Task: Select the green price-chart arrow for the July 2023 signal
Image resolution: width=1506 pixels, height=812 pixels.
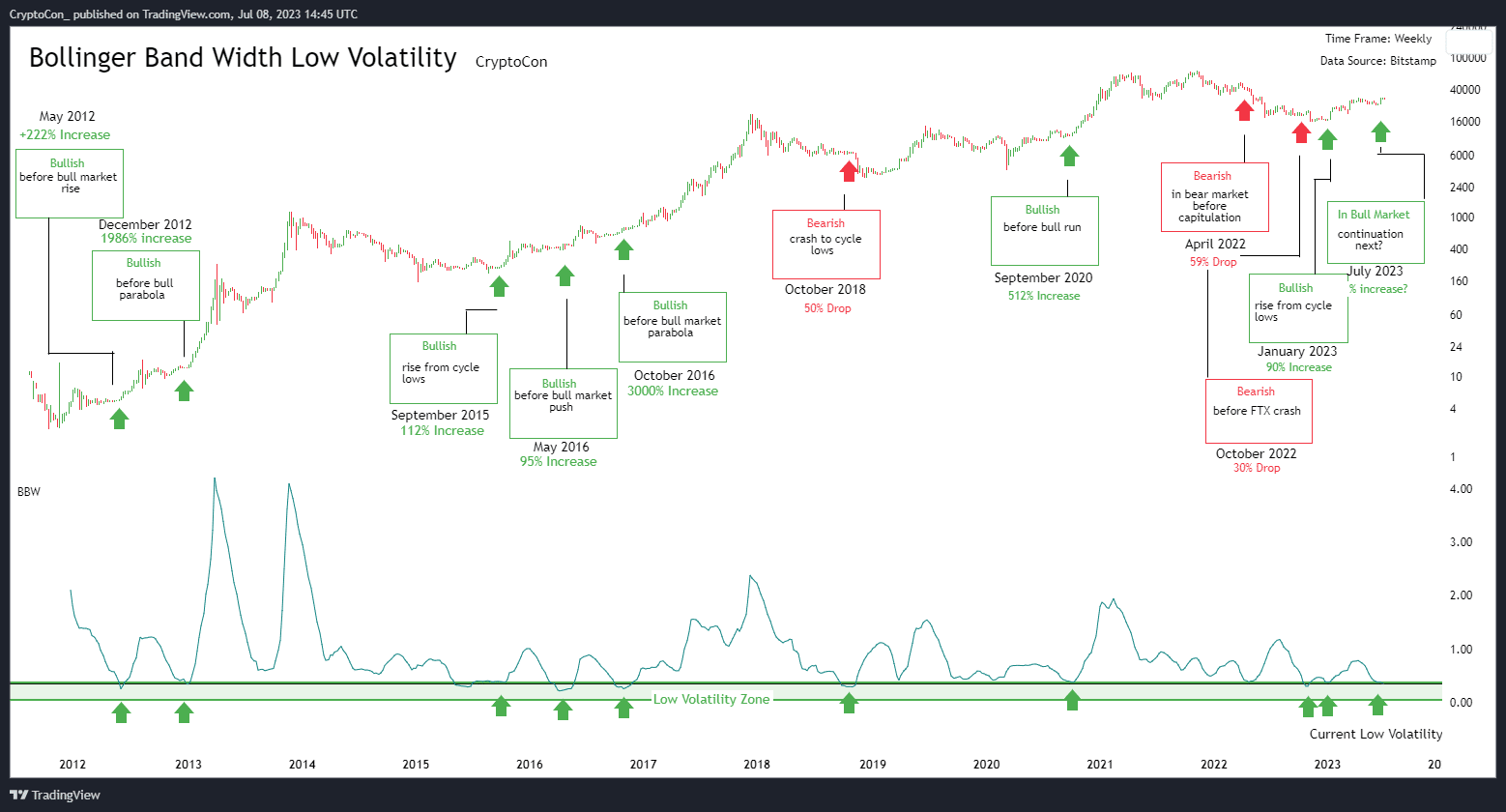Action: click(1381, 132)
